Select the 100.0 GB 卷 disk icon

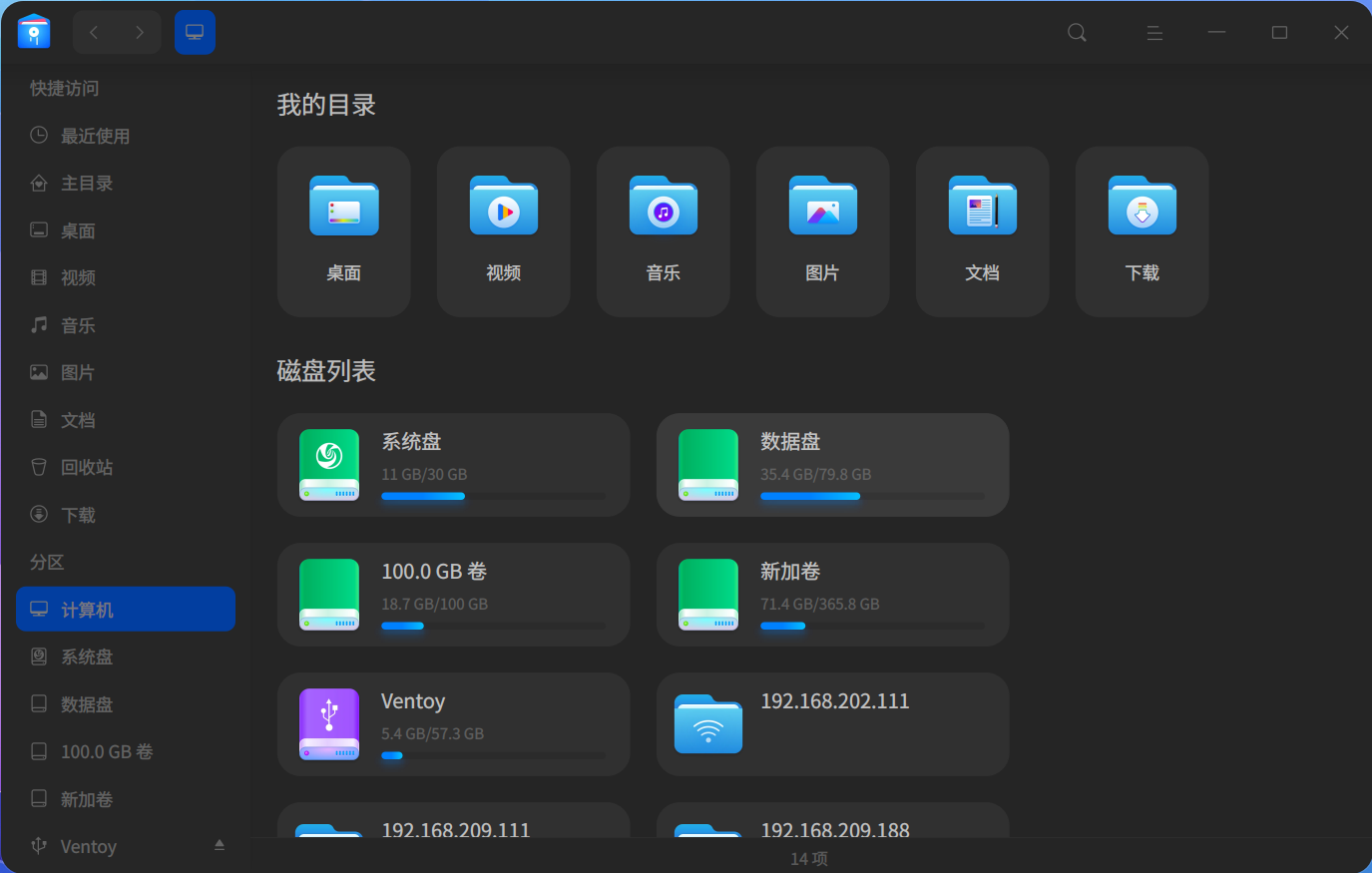[329, 595]
